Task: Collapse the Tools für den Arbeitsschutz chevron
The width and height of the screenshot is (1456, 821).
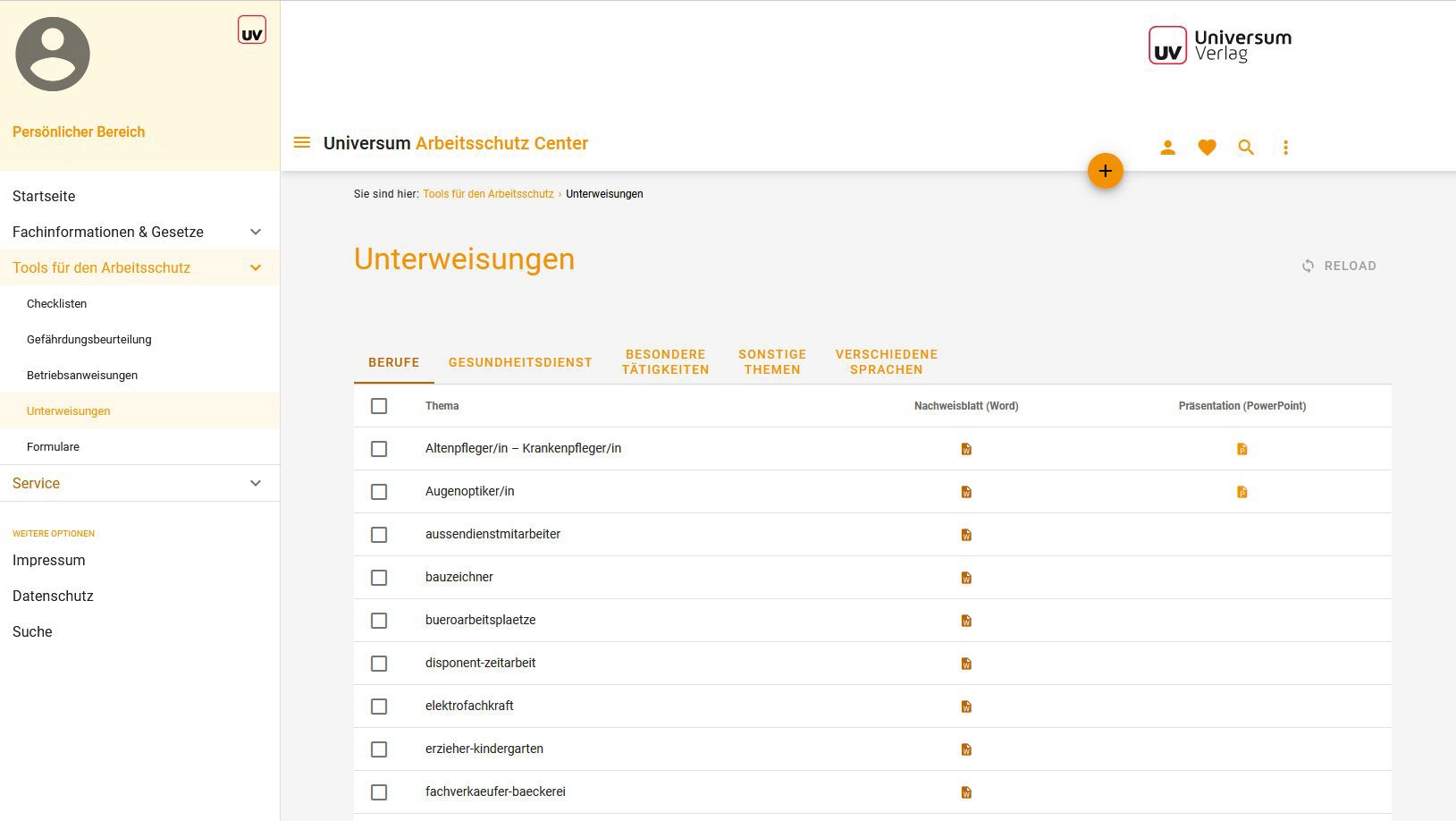Action: 256,267
